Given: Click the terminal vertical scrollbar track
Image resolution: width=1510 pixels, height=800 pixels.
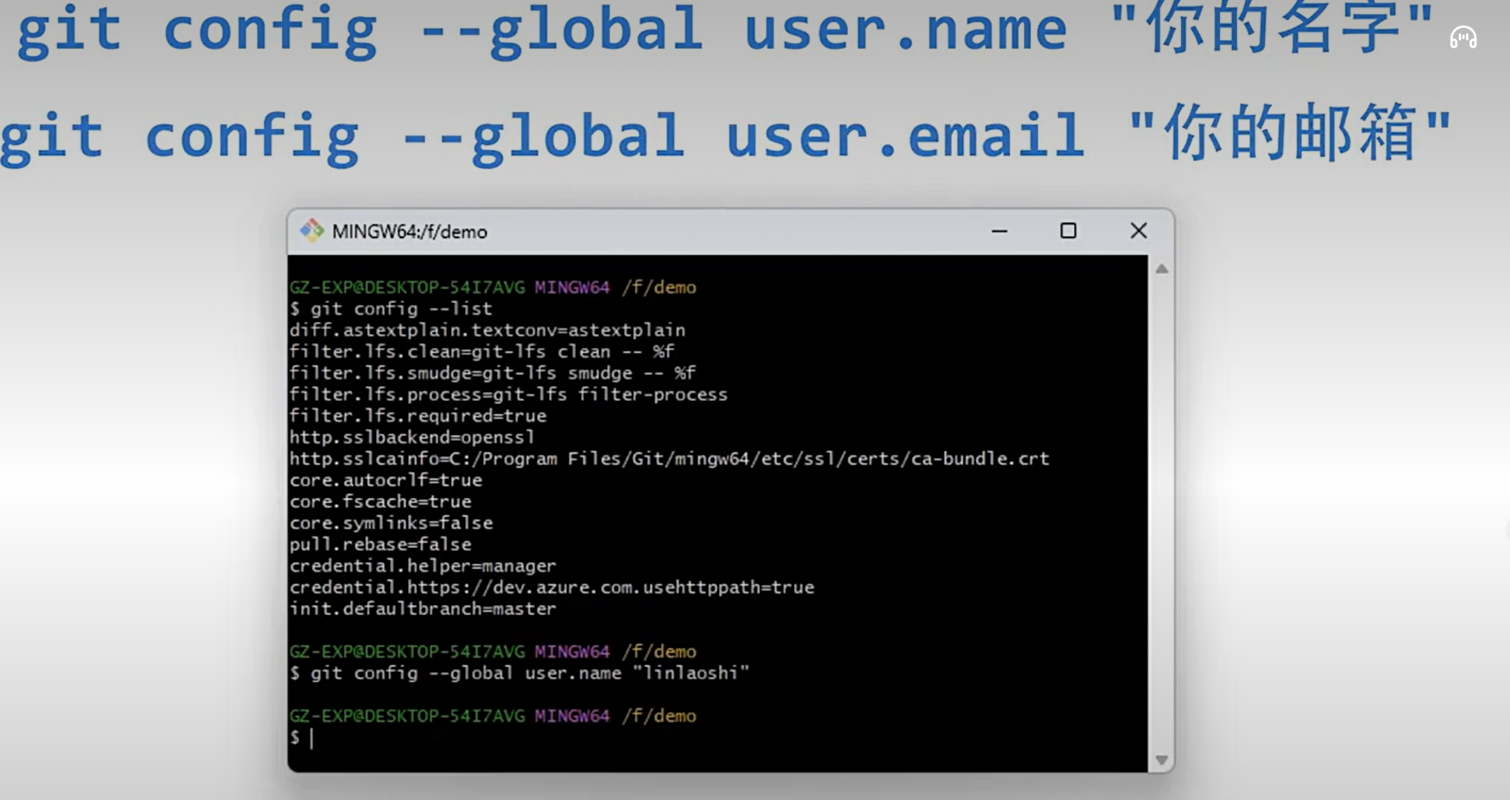Looking at the screenshot, I should 1161,514.
